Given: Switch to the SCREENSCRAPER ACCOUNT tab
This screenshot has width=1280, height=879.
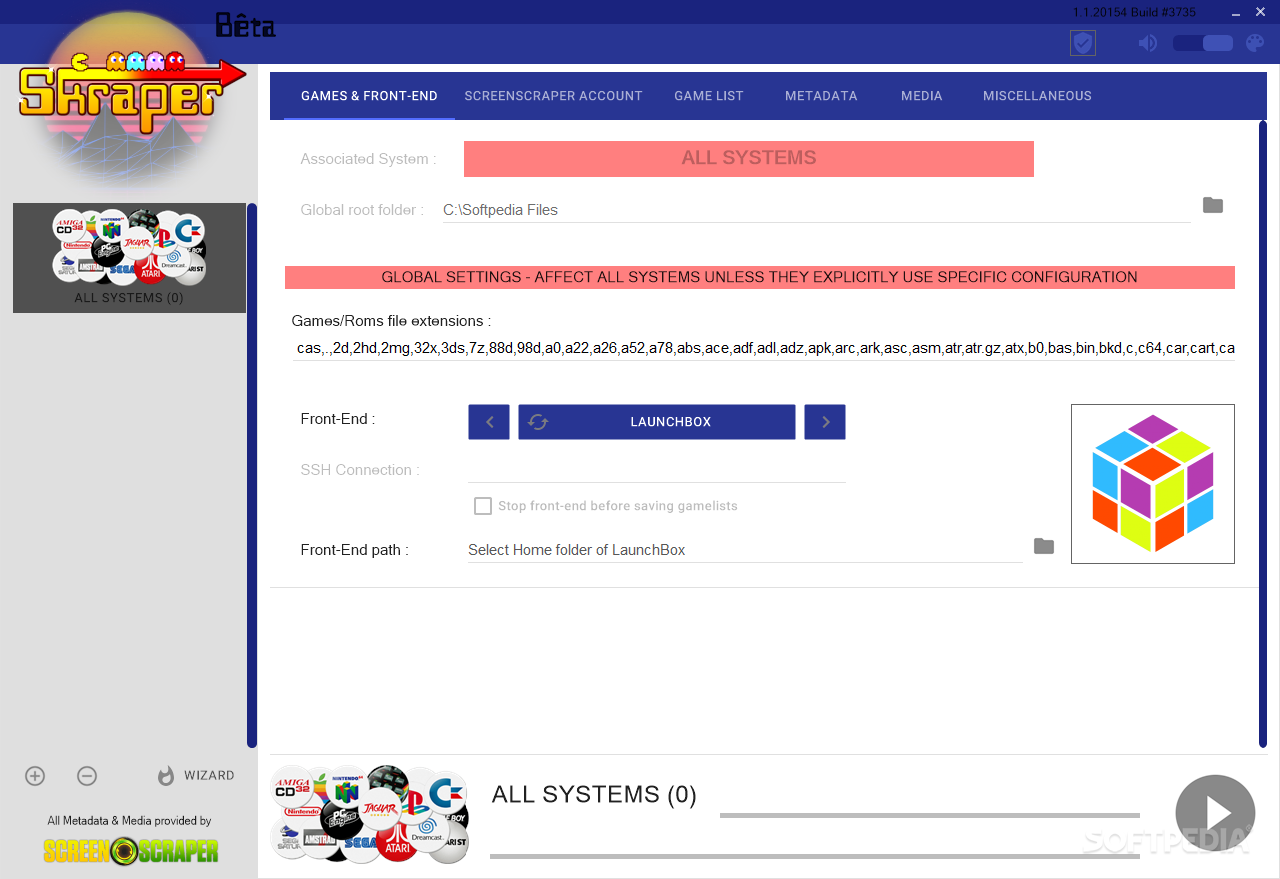Looking at the screenshot, I should (x=553, y=96).
